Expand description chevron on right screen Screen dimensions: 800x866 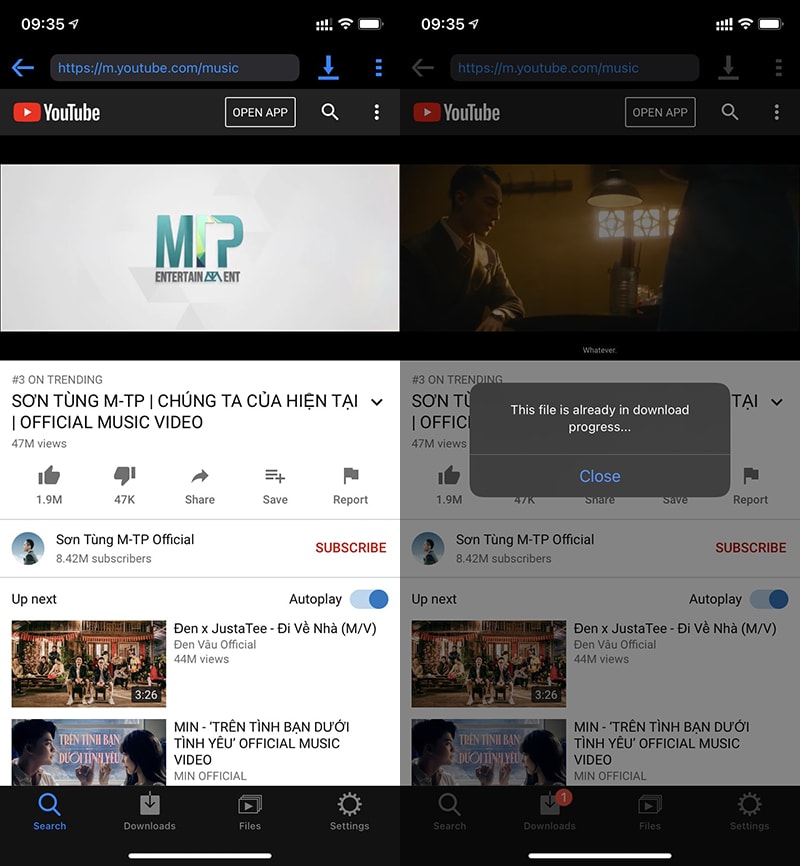777,402
